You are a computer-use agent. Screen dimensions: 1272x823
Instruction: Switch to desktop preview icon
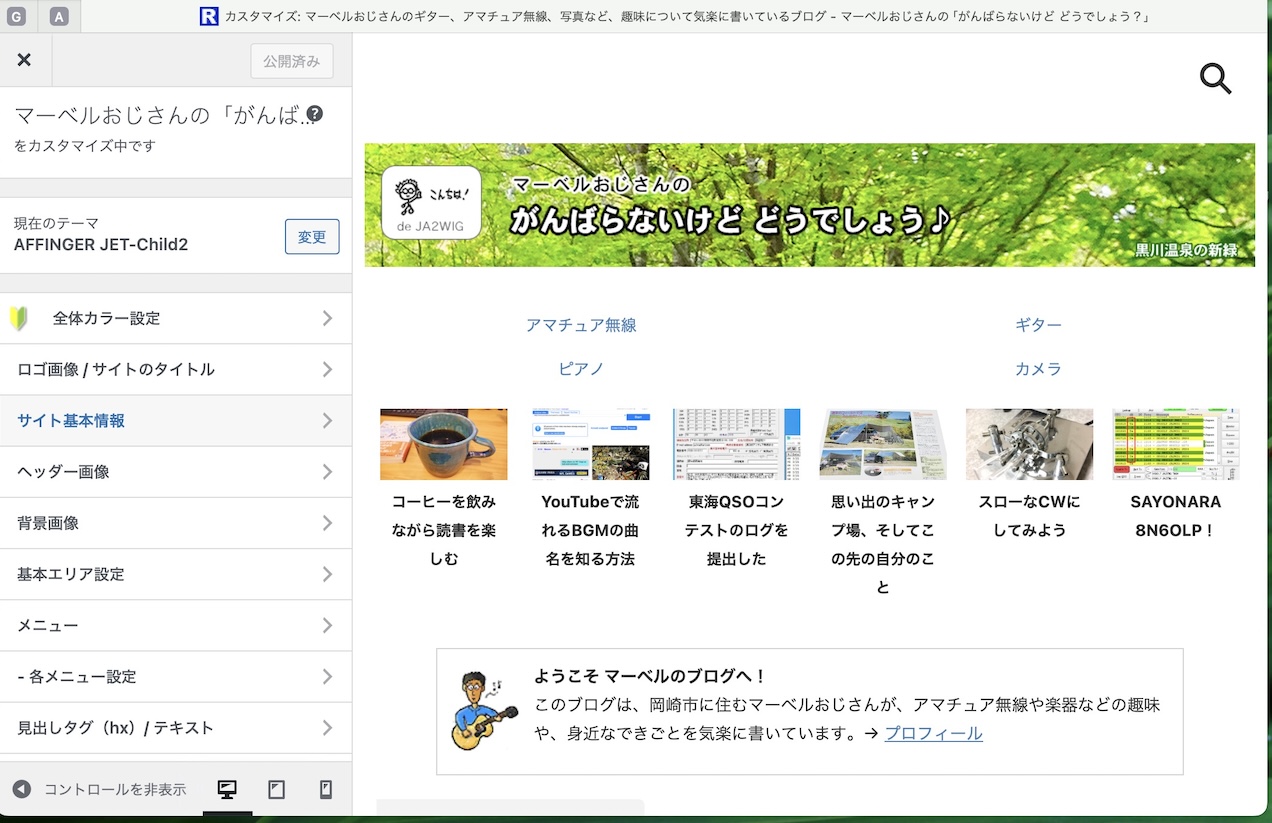point(227,790)
